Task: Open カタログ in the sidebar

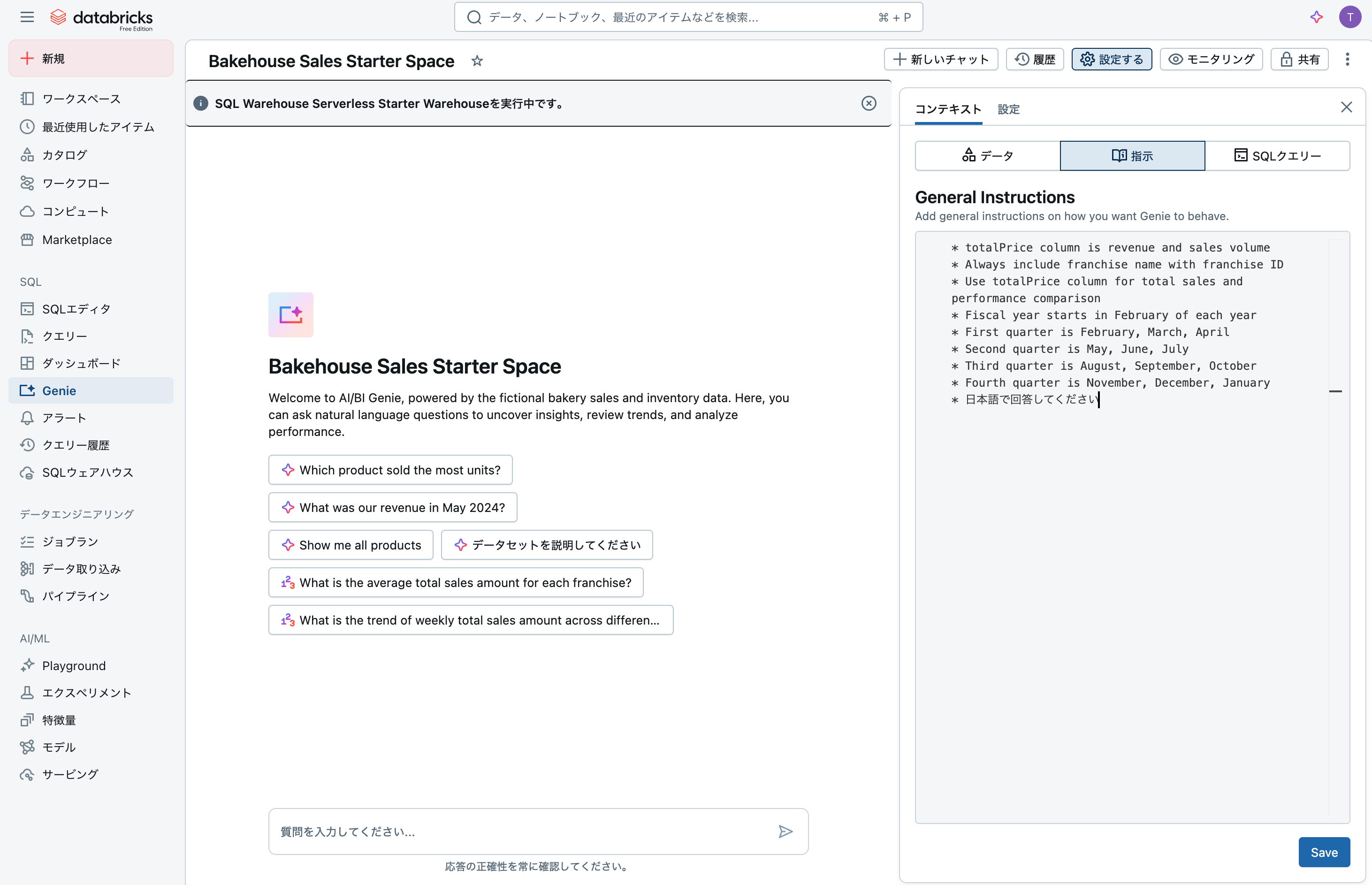Action: click(91, 155)
